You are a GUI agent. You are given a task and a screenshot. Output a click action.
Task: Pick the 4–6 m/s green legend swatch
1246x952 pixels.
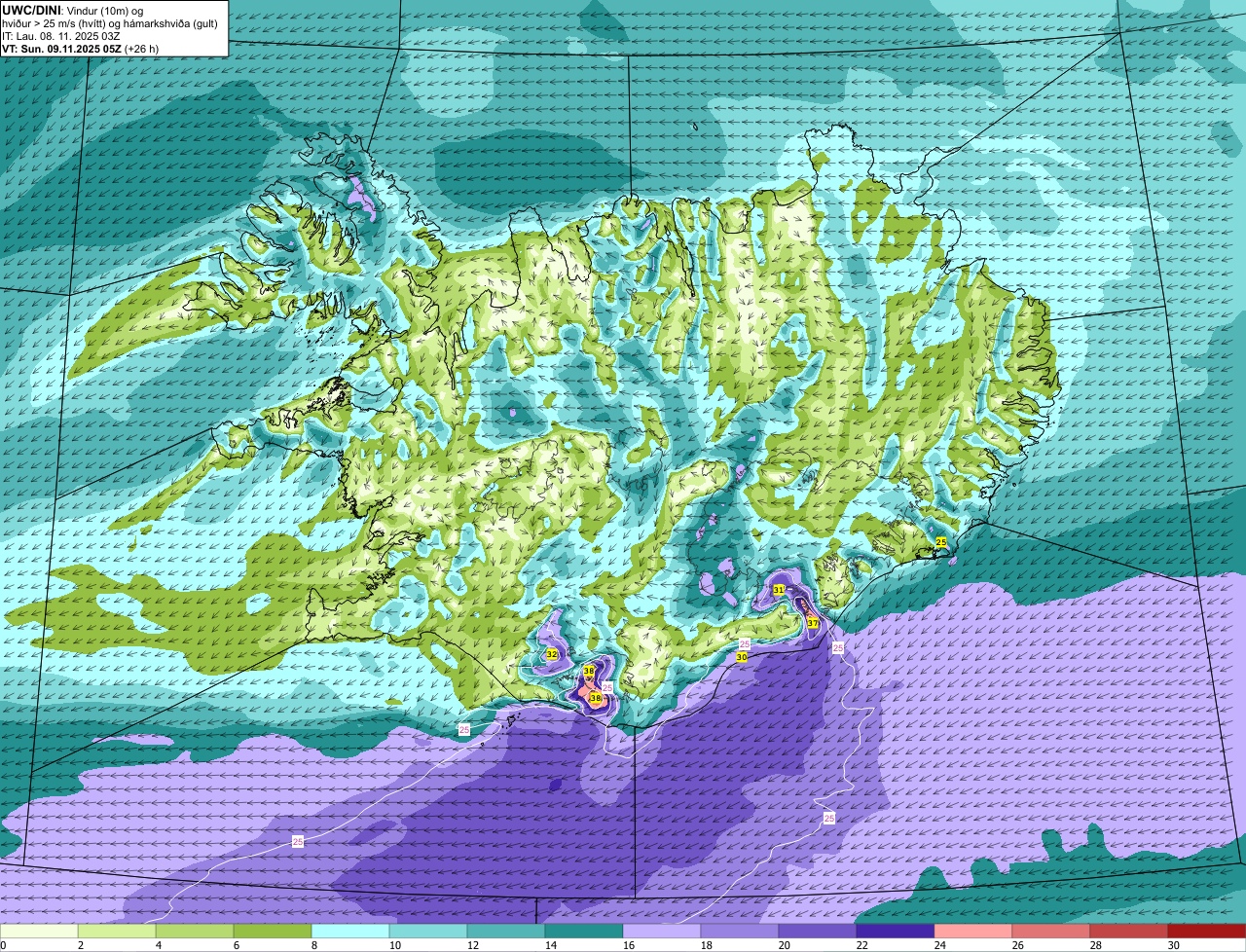(x=195, y=932)
